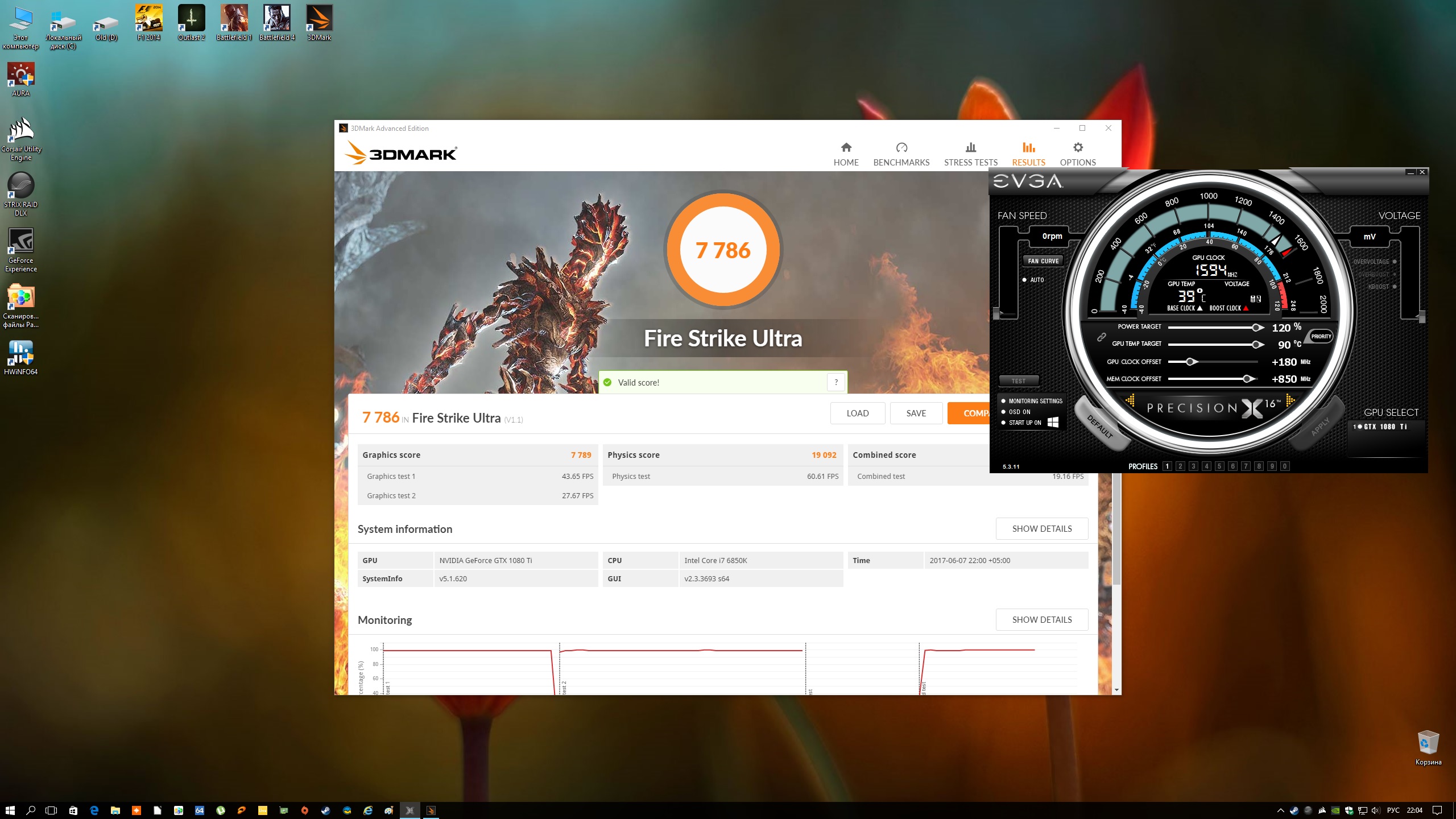Screen dimensions: 1456x819
Task: Toggle the fan AUTO radio option
Action: 1025,280
